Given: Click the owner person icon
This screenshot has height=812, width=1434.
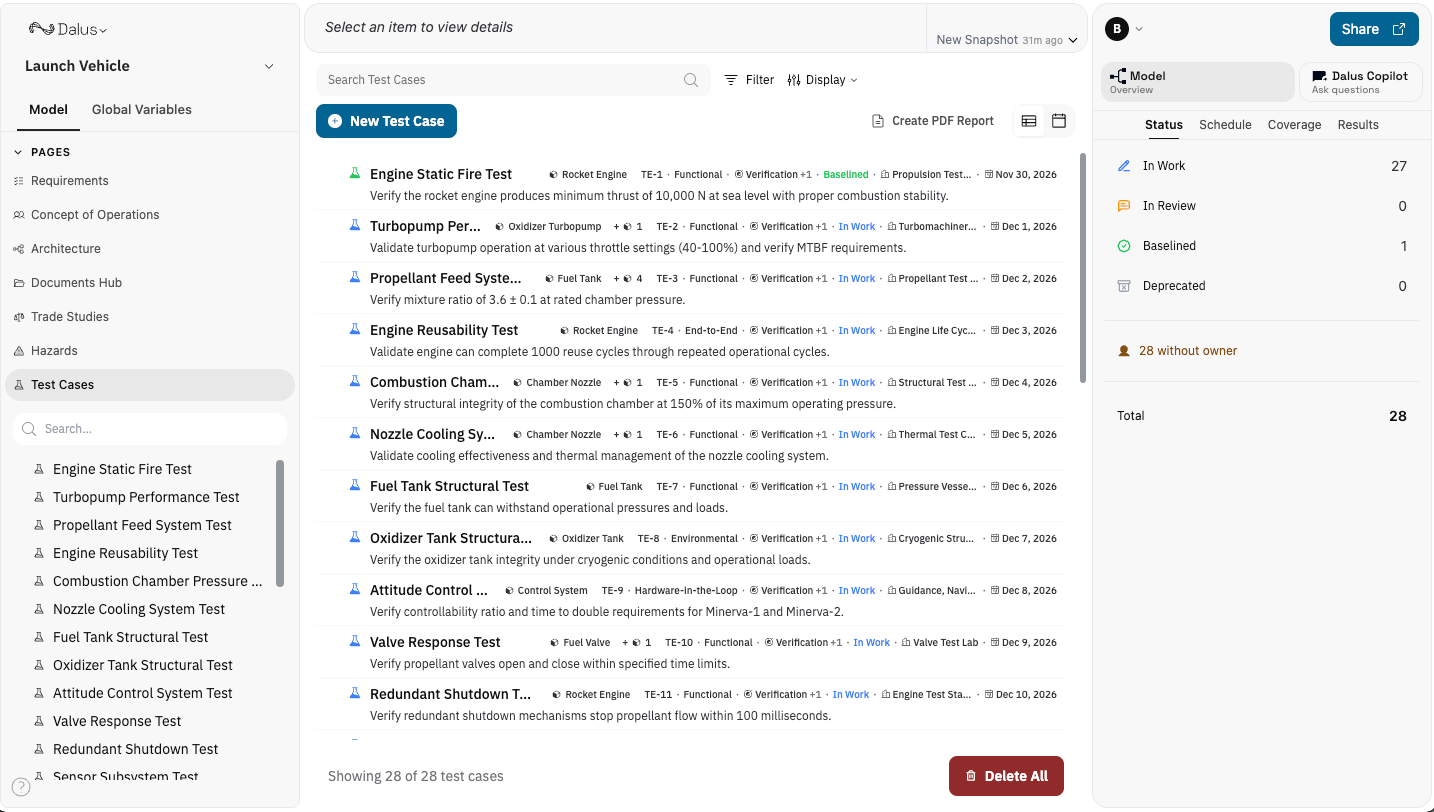Looking at the screenshot, I should pyautogui.click(x=1124, y=351).
